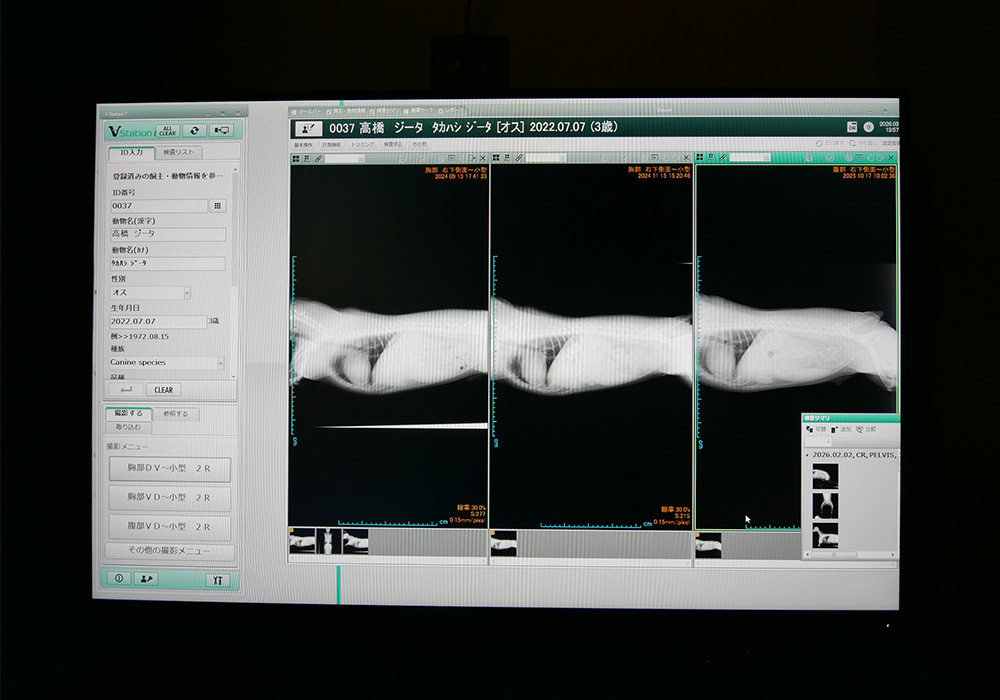
Task: Click the 追加 icon in 検査サマリ panel
Action: click(834, 430)
